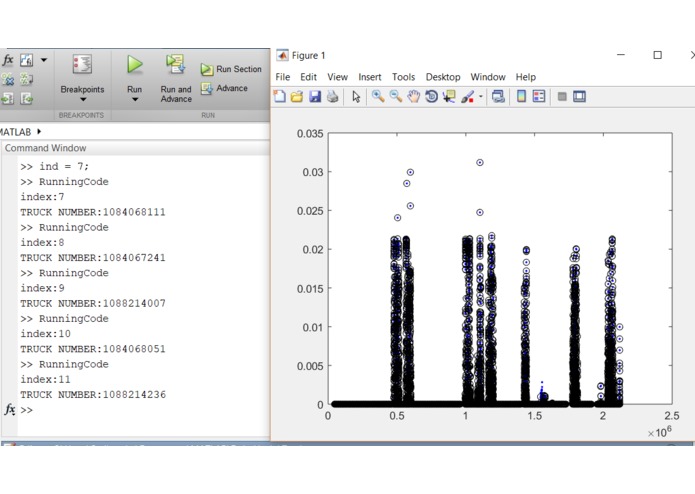Open the Help menu in Figure 1

tap(525, 77)
